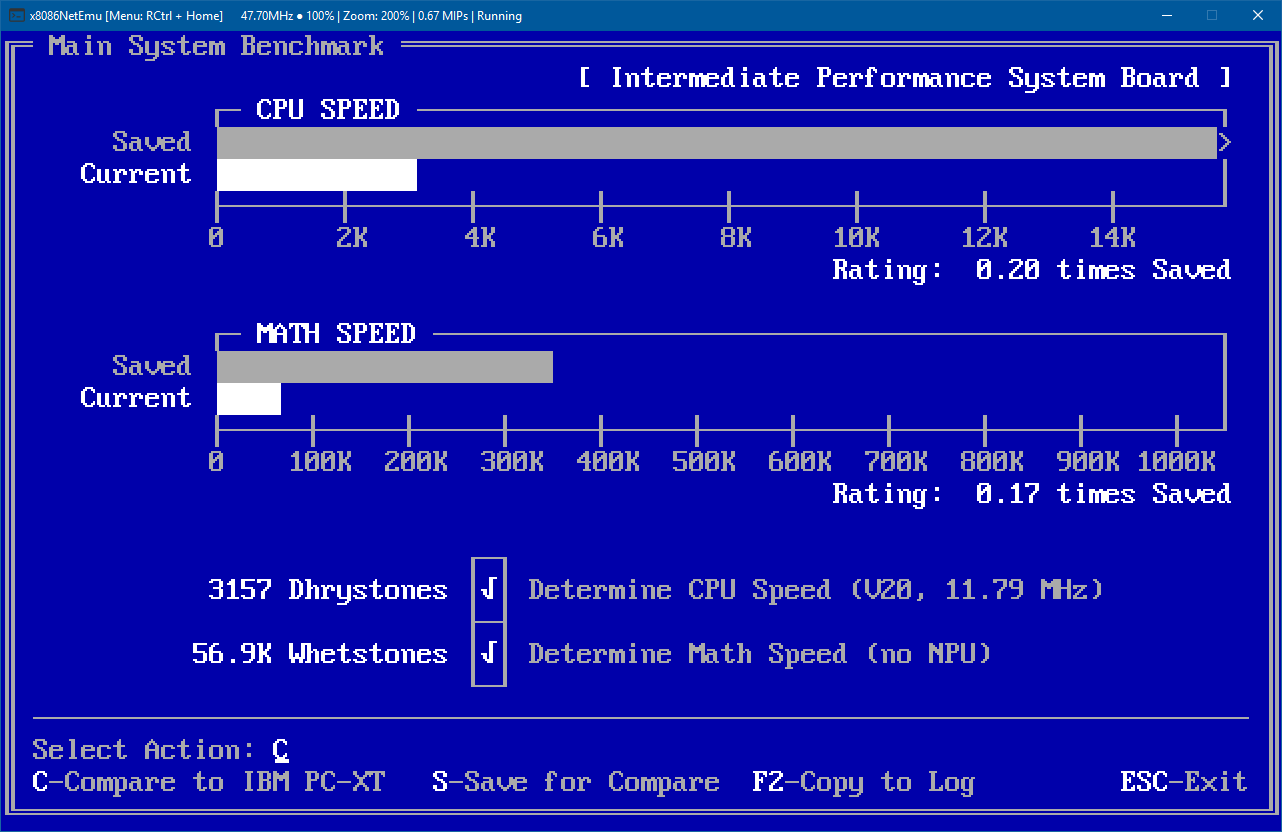
Task: Click the CPU Rating 0.20 times Saved text
Action: (x=1031, y=270)
